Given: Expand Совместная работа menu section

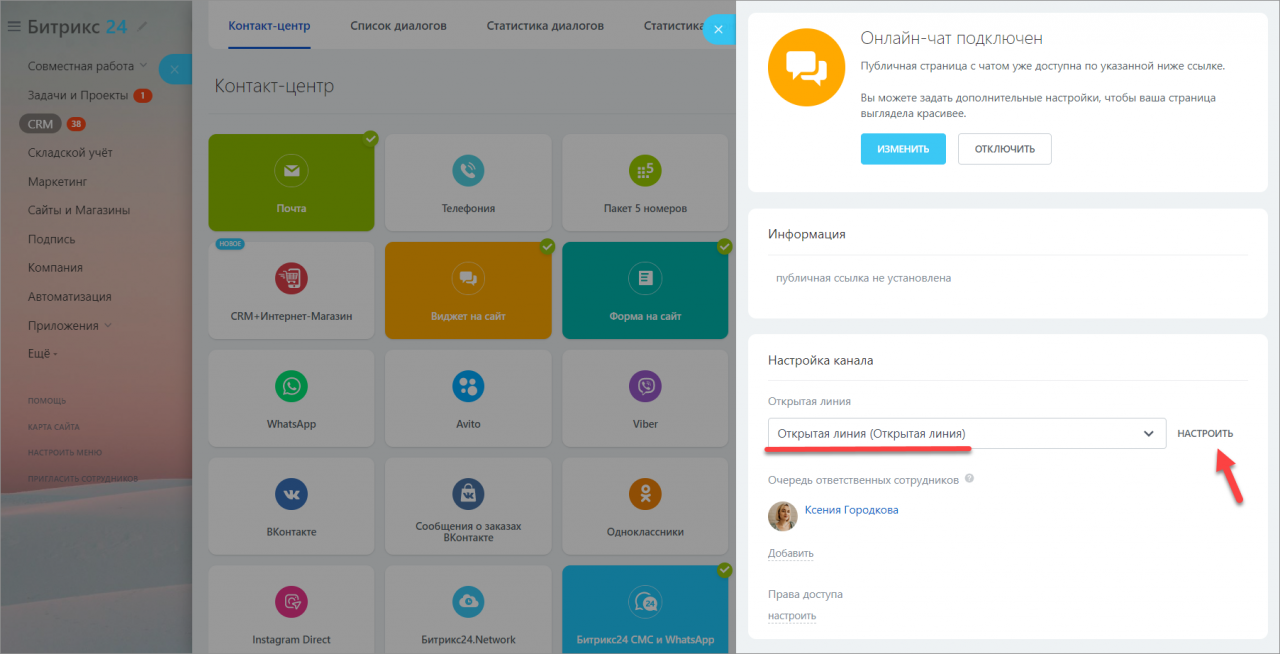Looking at the screenshot, I should click(88, 66).
